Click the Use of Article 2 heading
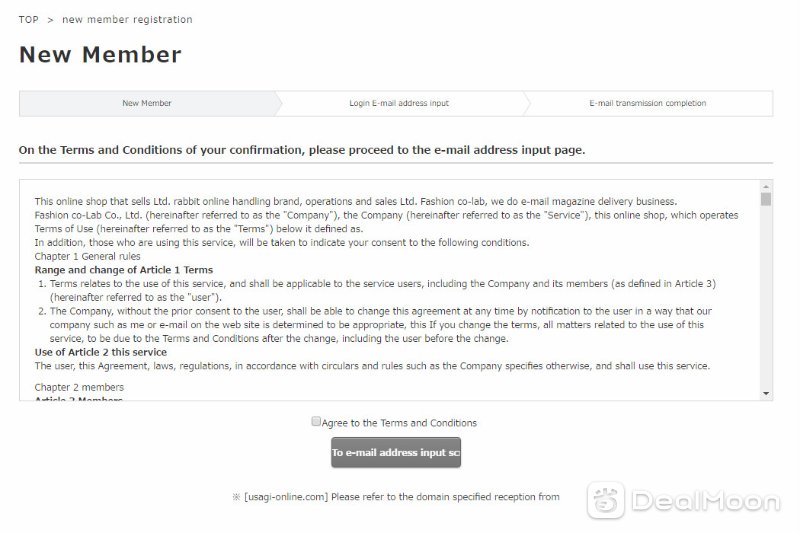Image resolution: width=800 pixels, height=533 pixels. (x=101, y=352)
